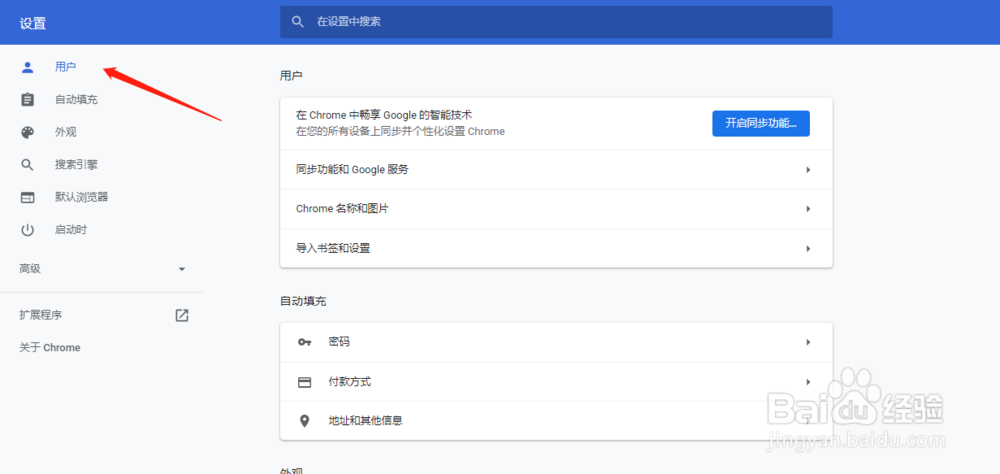Open the 同步功能和 Google 服务 arrow
The image size is (1000, 474).
tap(808, 170)
